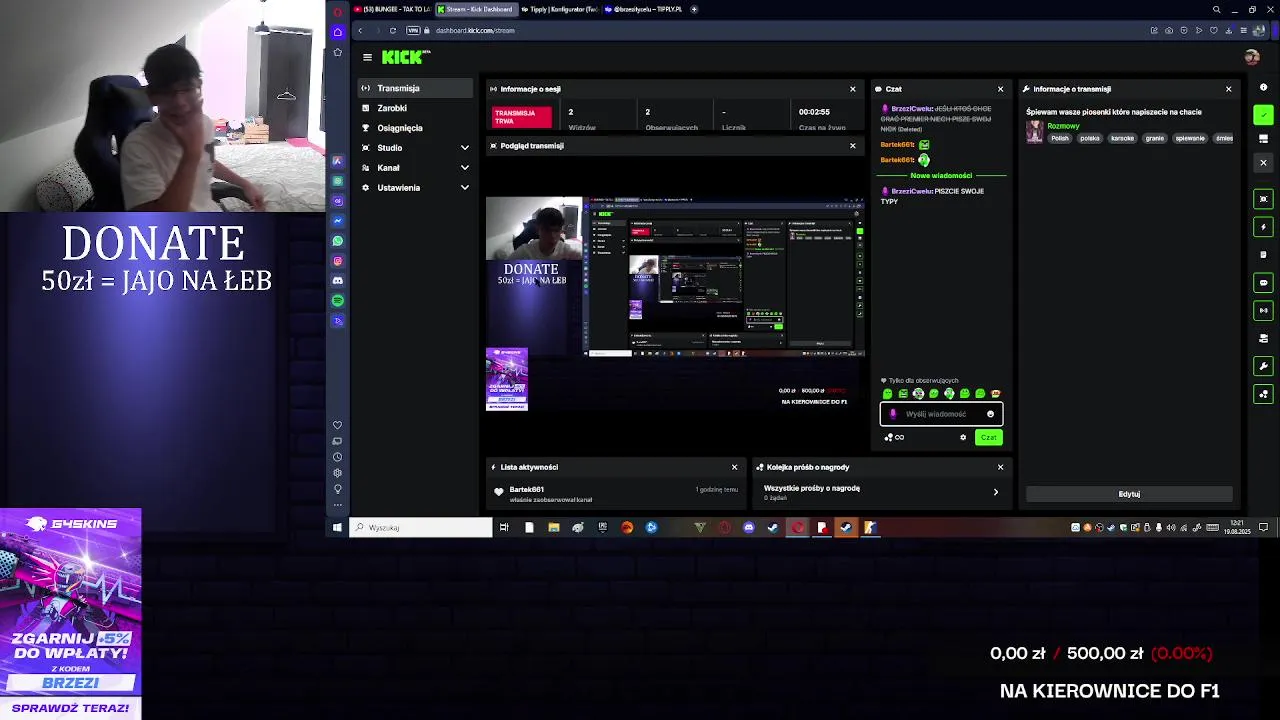Toggle chat widget in right bar
Screen dimensions: 1280x720
1263,283
